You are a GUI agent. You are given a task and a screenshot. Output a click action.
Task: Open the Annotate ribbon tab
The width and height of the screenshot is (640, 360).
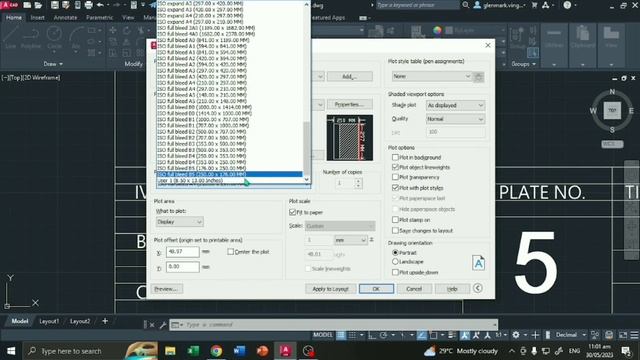tap(65, 18)
